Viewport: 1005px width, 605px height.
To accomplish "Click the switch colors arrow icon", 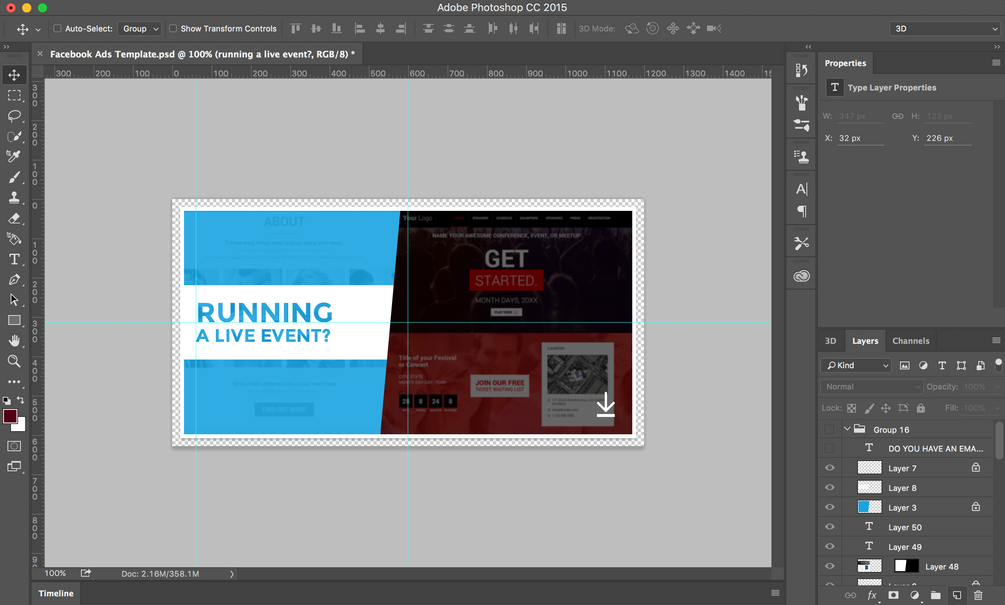I will point(21,400).
